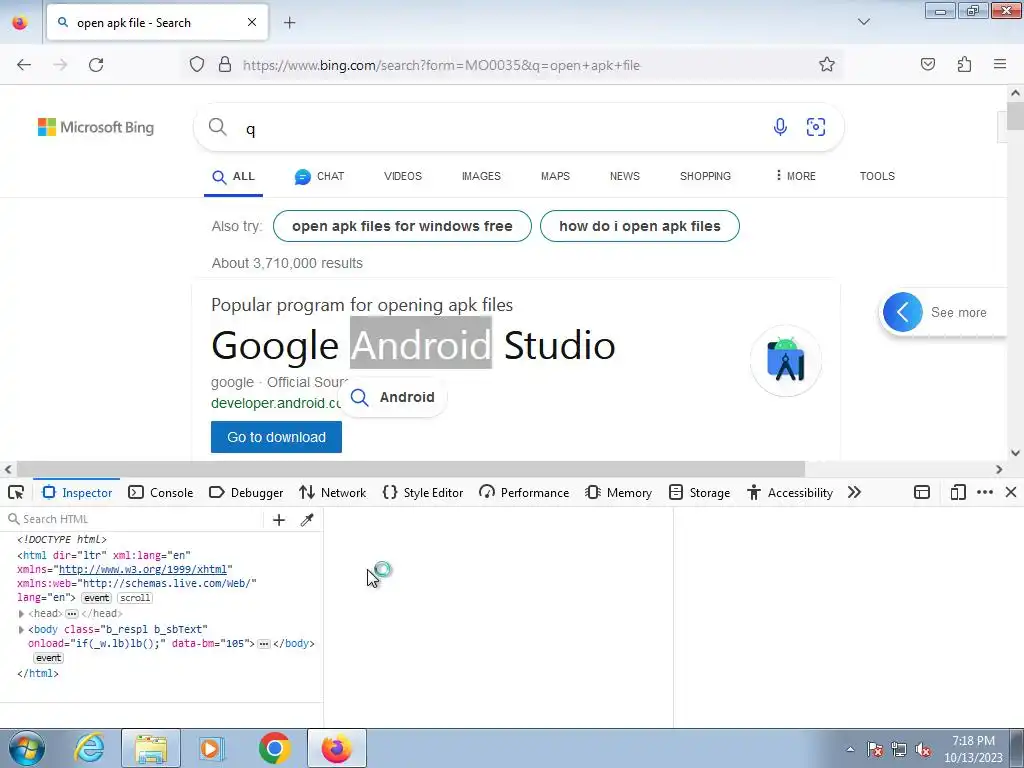Open the Windows Start button
The height and width of the screenshot is (768, 1024).
26,748
